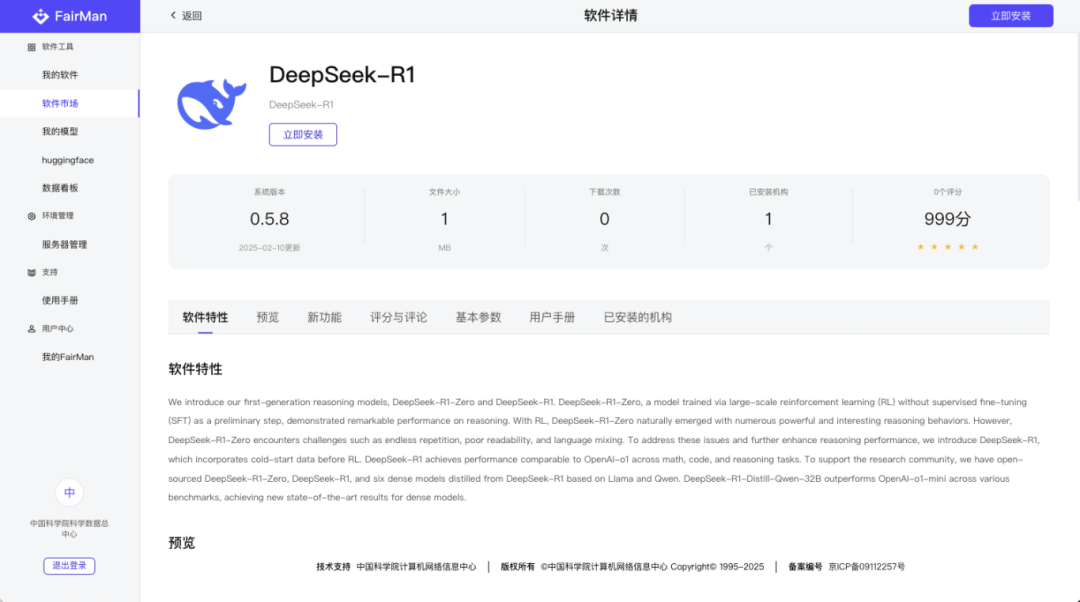Click the 999分 rating score
This screenshot has height=602, width=1080.
click(x=947, y=219)
